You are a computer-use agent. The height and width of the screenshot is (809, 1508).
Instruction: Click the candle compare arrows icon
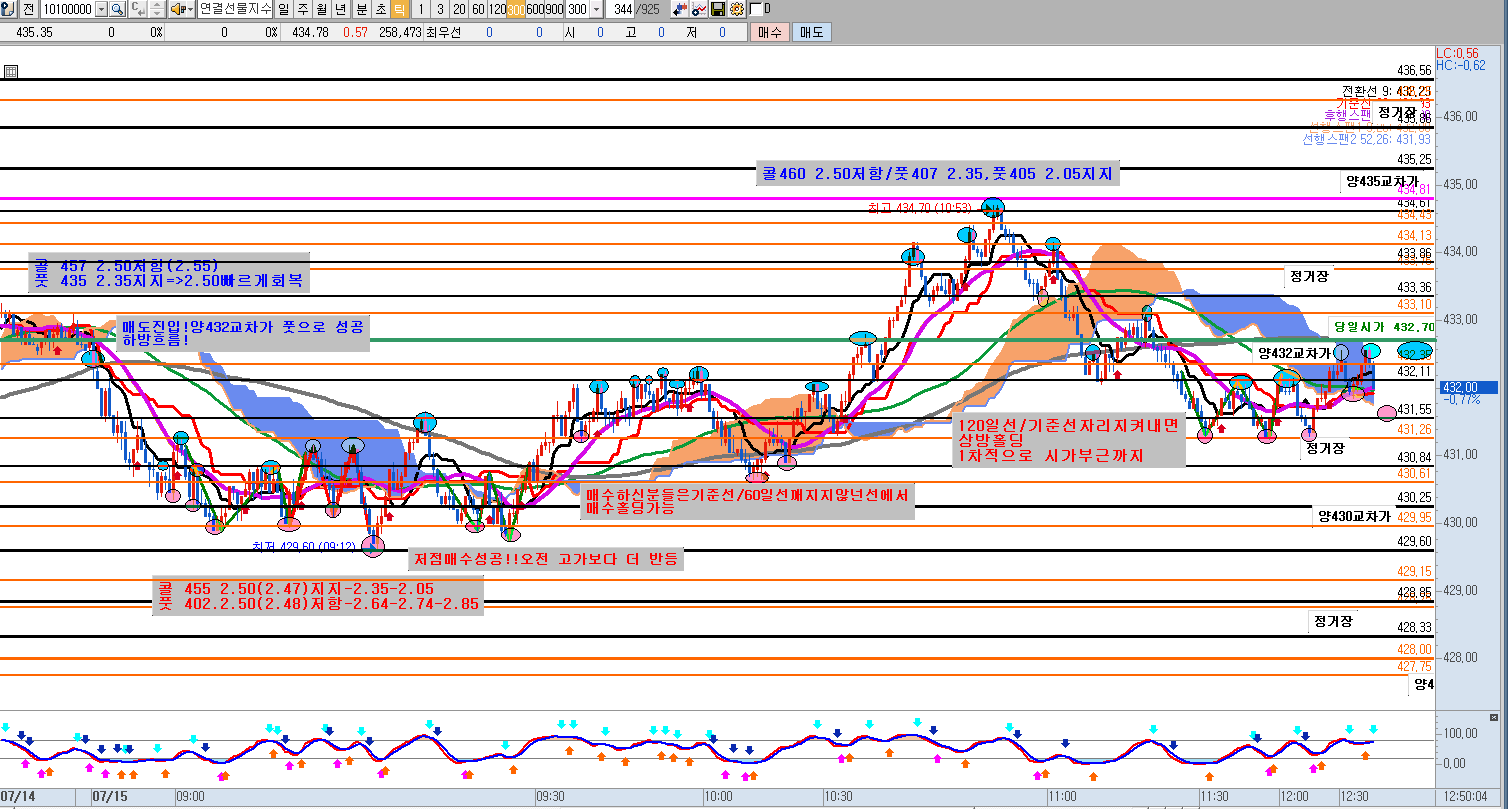(681, 9)
